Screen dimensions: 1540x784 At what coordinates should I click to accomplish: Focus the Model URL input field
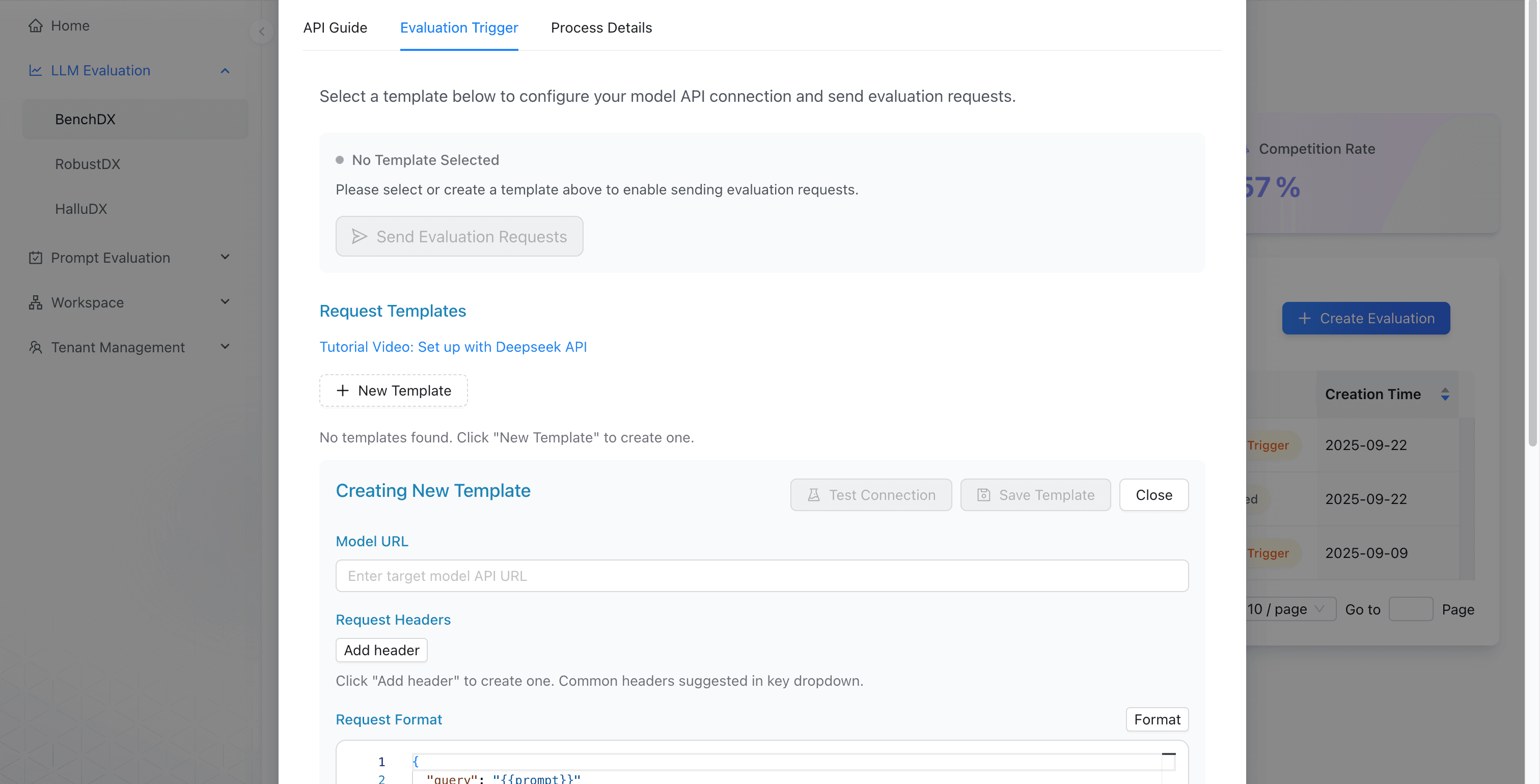tap(762, 576)
